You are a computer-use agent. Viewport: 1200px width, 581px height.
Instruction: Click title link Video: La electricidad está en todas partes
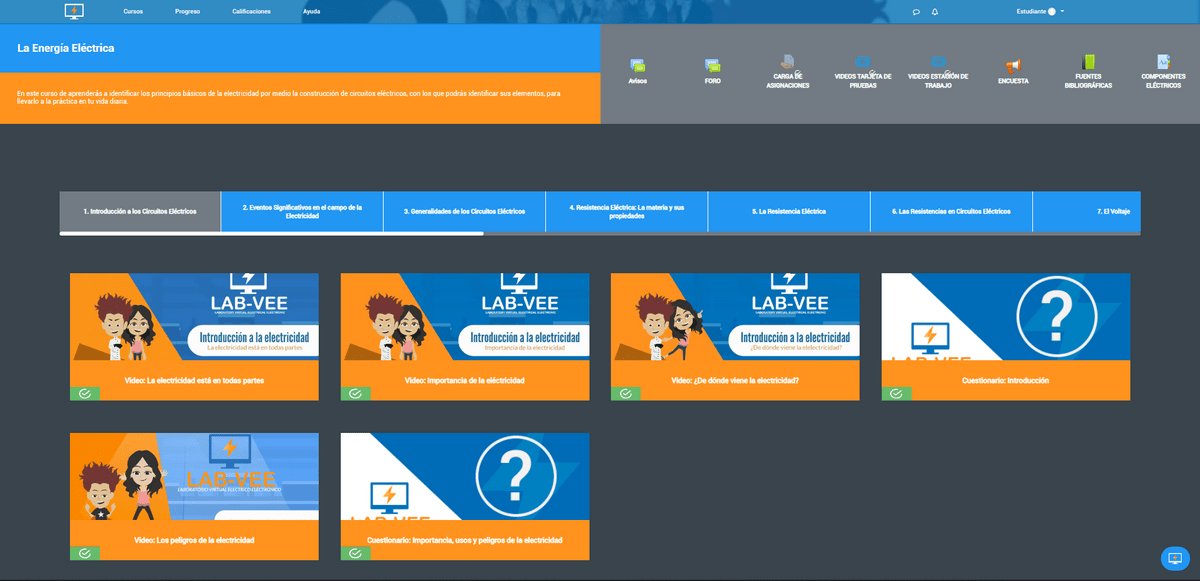(195, 381)
